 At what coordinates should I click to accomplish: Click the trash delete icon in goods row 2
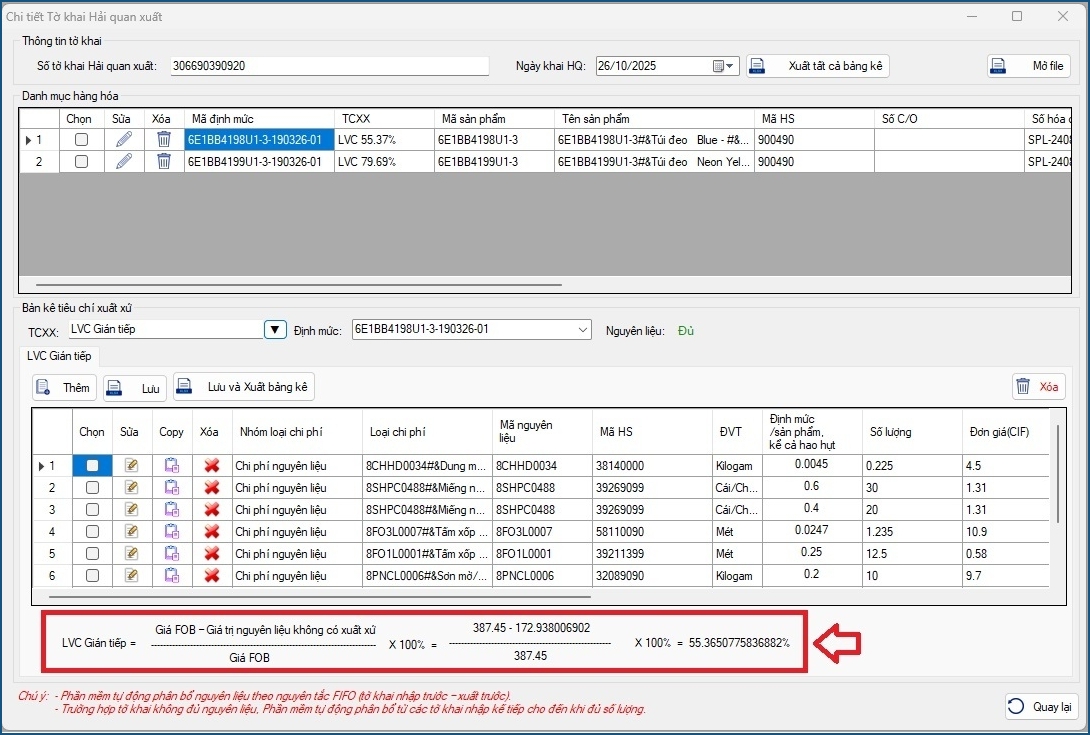(164, 161)
